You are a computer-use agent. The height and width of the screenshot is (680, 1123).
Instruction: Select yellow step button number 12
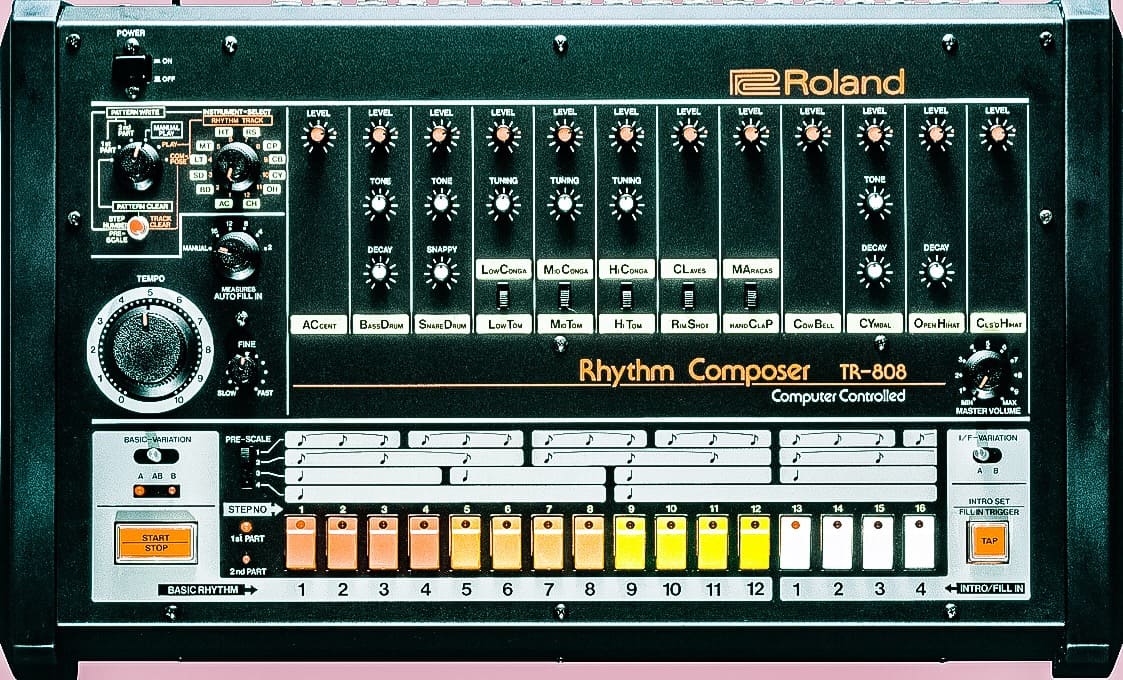(754, 542)
